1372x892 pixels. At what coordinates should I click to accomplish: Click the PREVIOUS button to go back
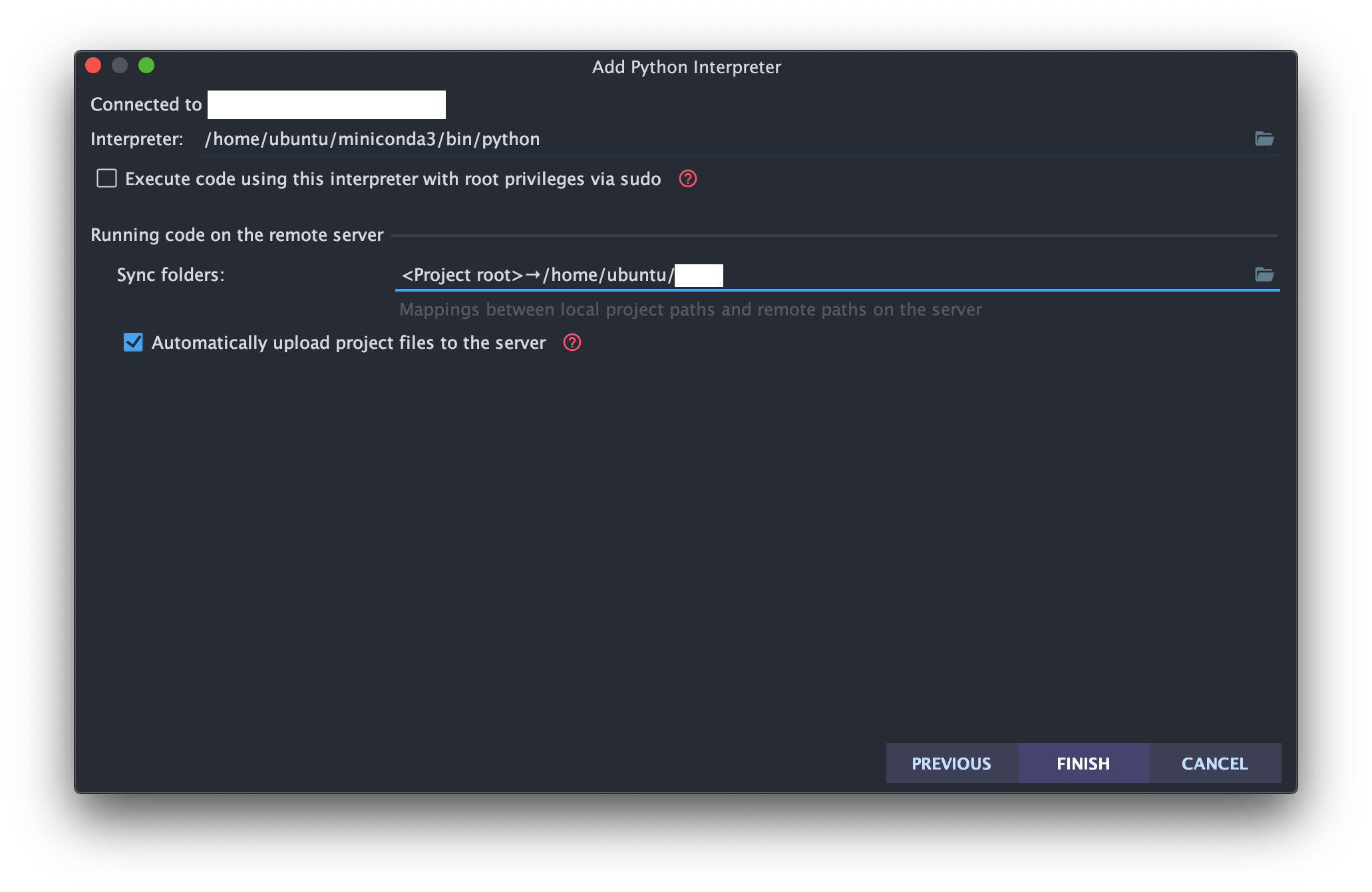click(950, 762)
